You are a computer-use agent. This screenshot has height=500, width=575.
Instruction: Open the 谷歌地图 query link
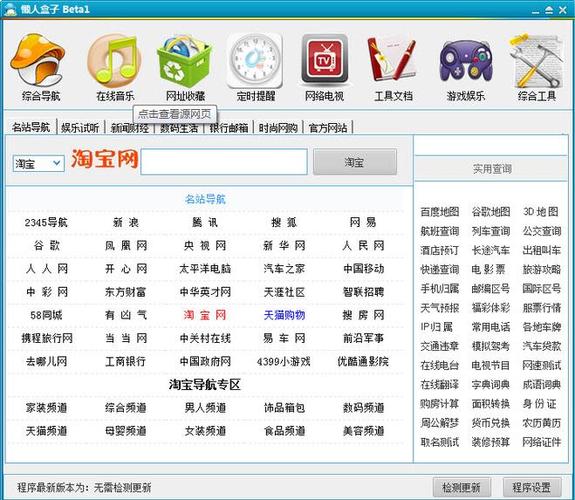click(491, 212)
